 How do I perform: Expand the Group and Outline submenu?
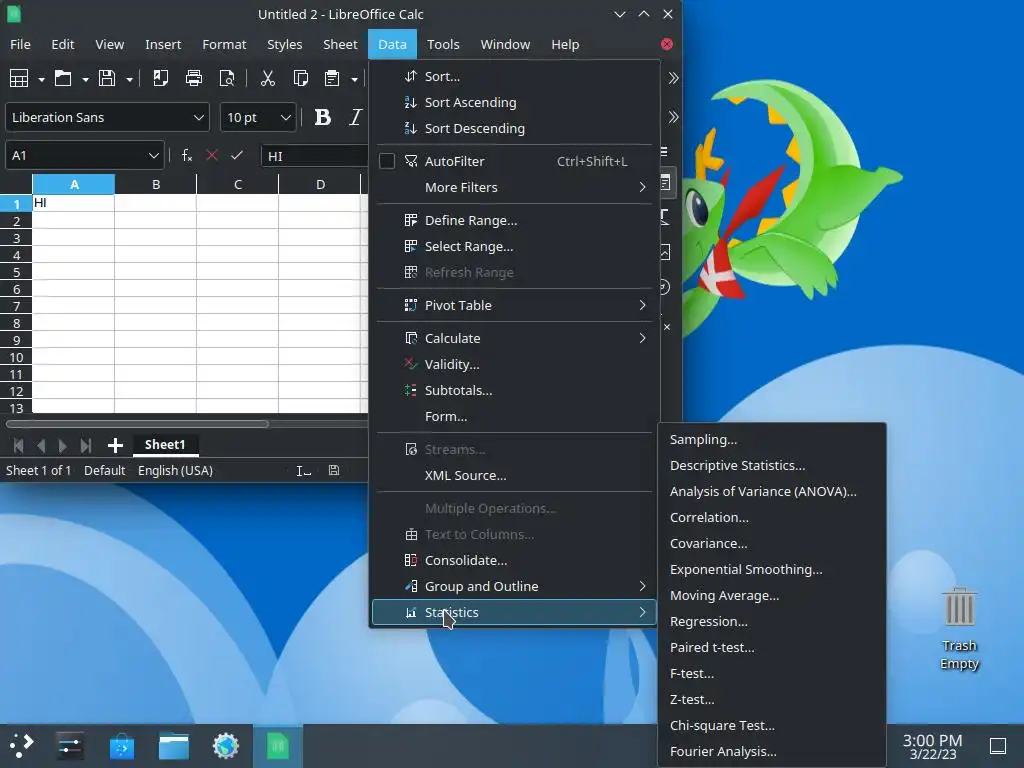(515, 586)
